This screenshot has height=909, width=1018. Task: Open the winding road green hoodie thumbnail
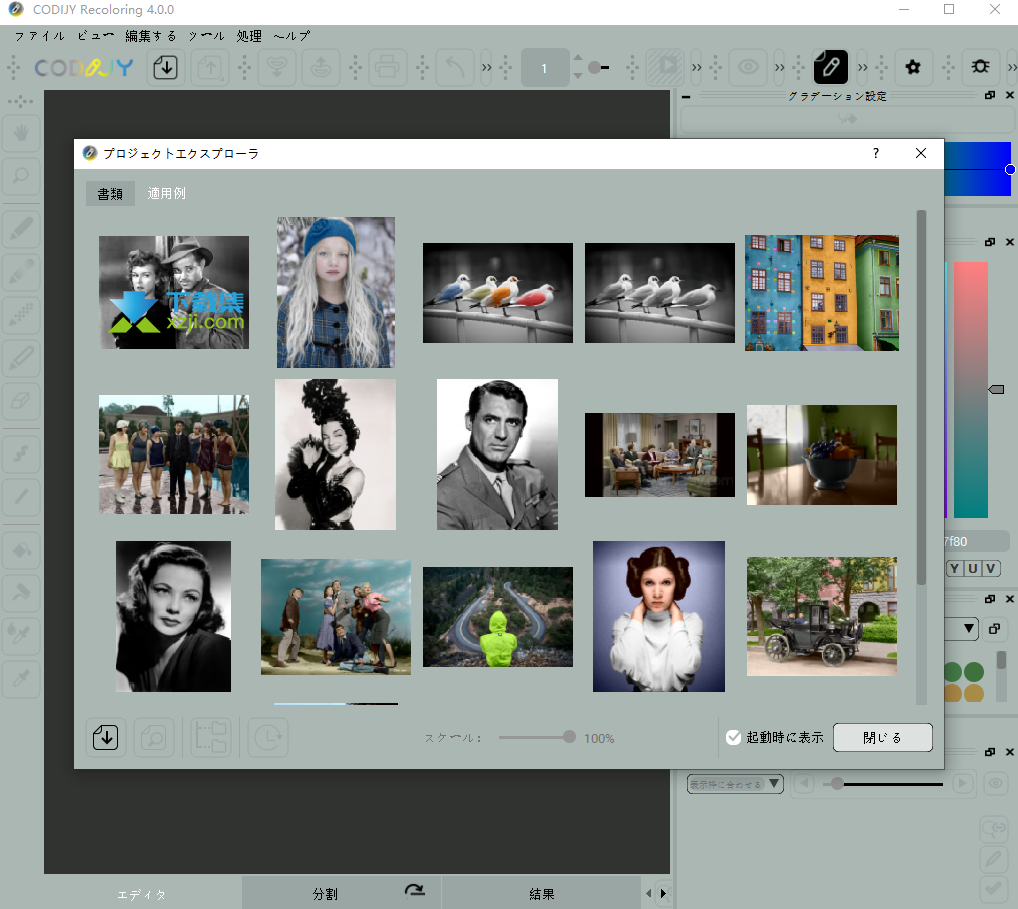tap(498, 617)
